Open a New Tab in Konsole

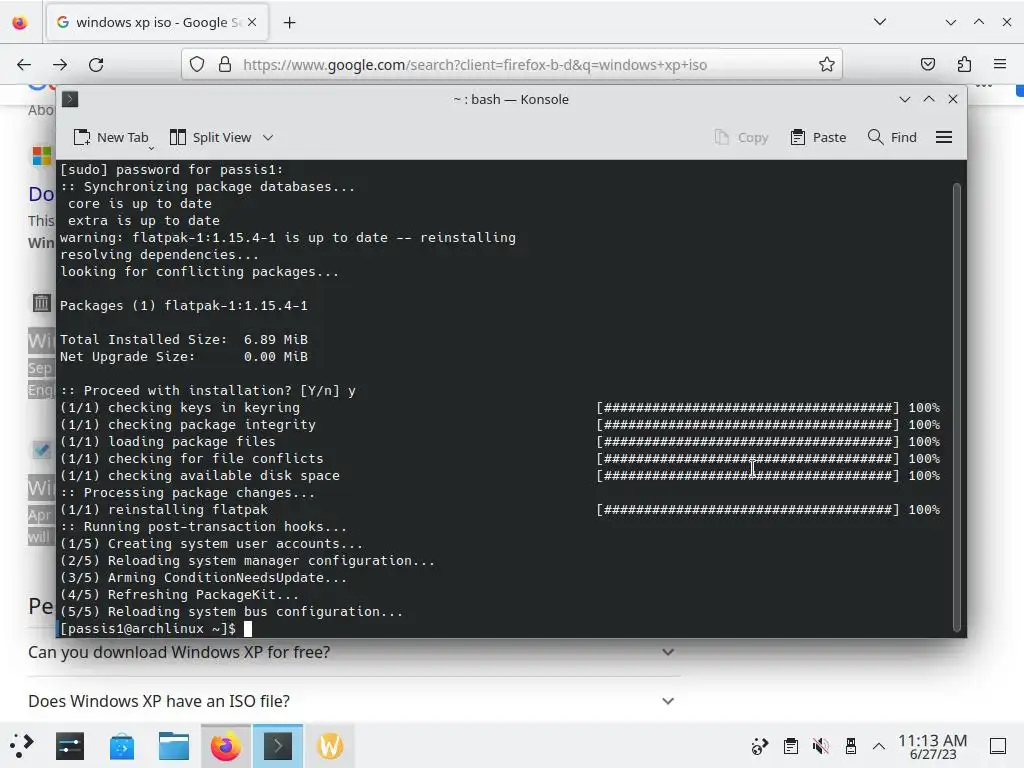click(x=110, y=137)
